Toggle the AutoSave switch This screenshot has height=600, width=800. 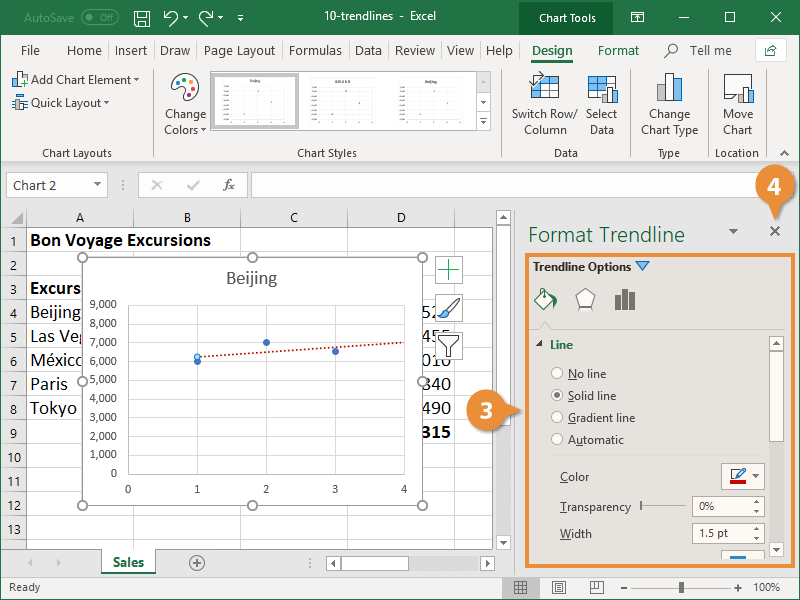100,18
